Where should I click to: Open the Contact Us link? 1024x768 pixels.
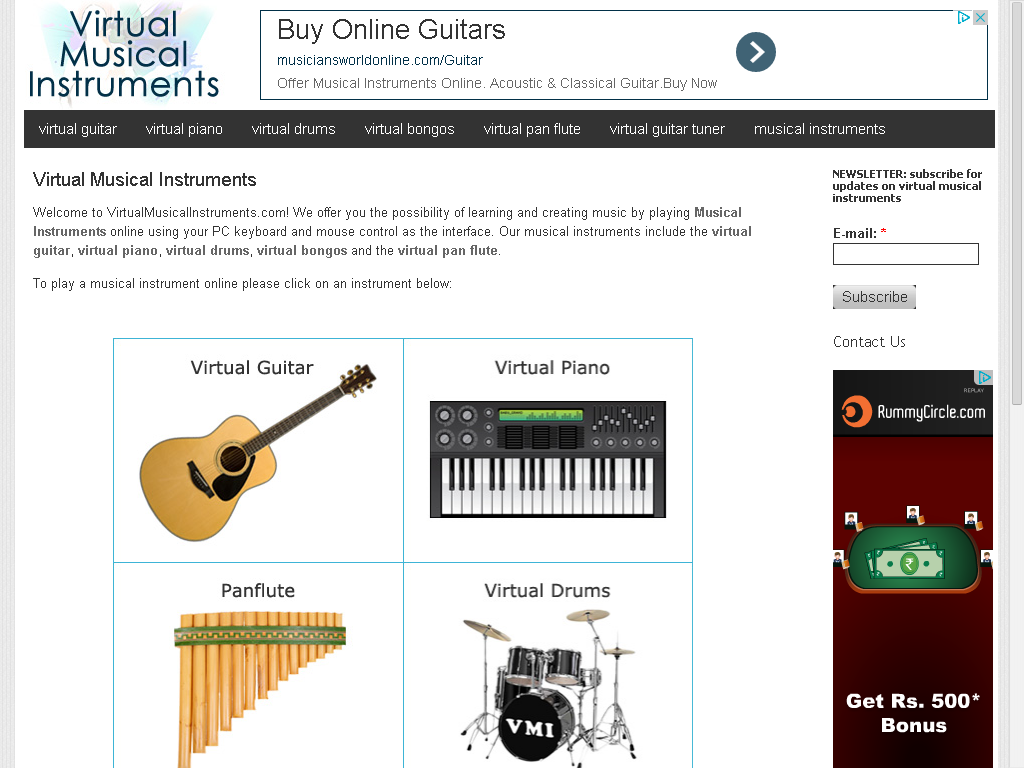tap(869, 342)
